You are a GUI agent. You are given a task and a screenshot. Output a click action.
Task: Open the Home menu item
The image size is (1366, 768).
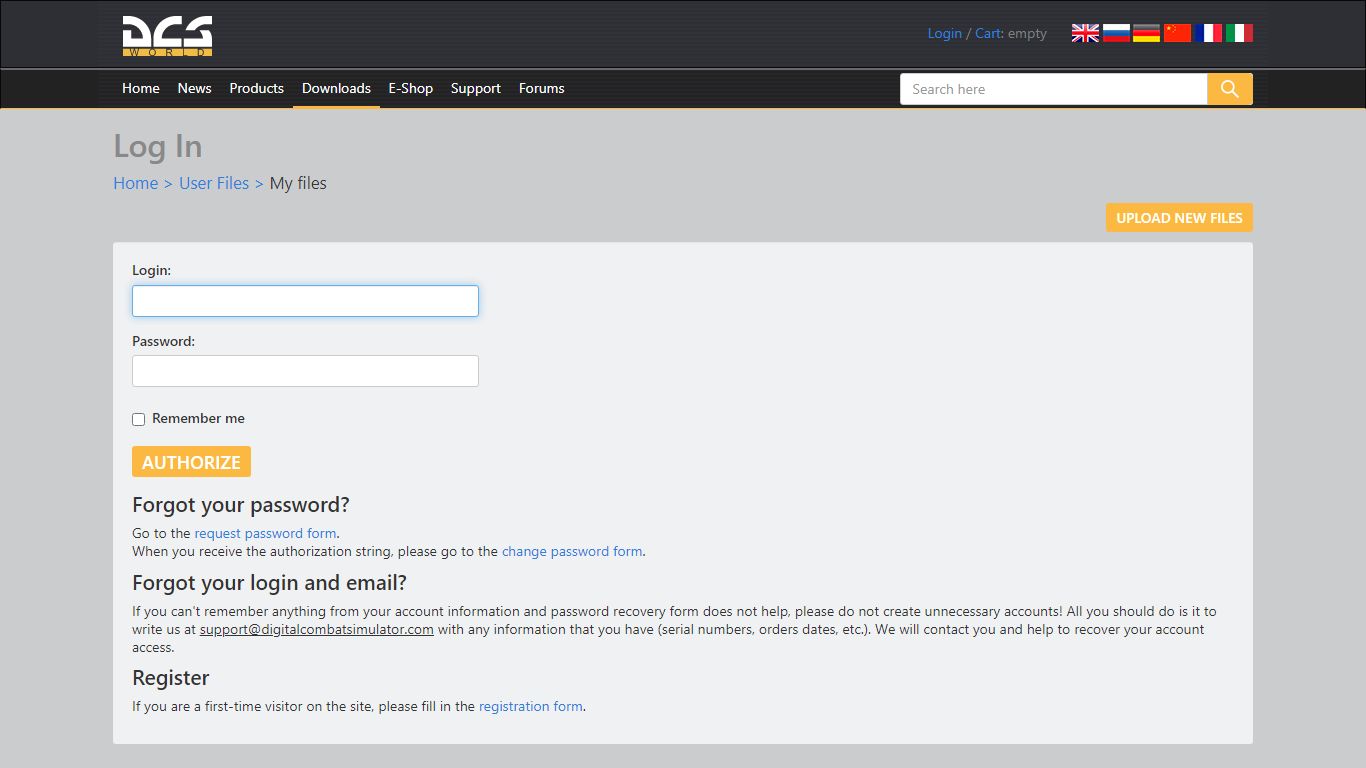click(x=141, y=88)
